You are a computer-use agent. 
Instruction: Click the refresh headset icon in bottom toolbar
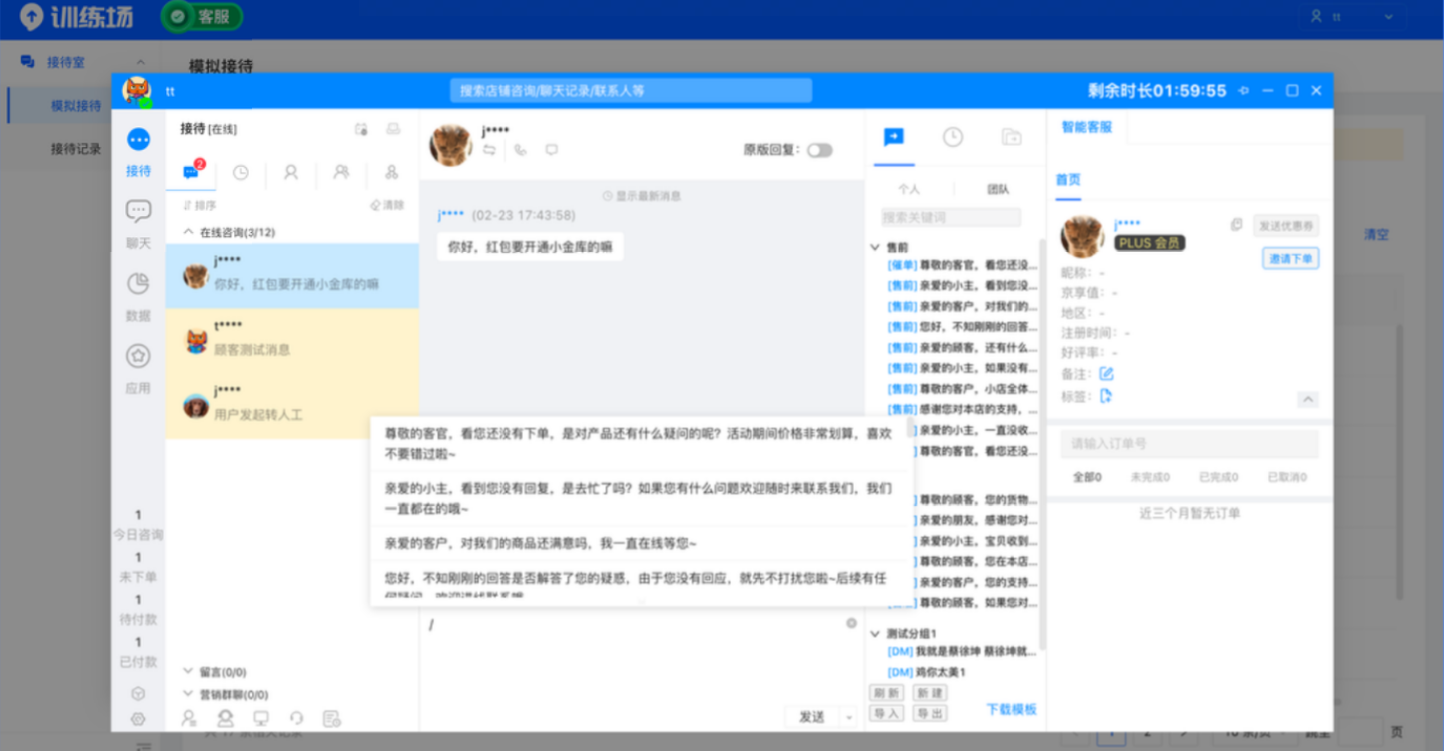click(296, 718)
